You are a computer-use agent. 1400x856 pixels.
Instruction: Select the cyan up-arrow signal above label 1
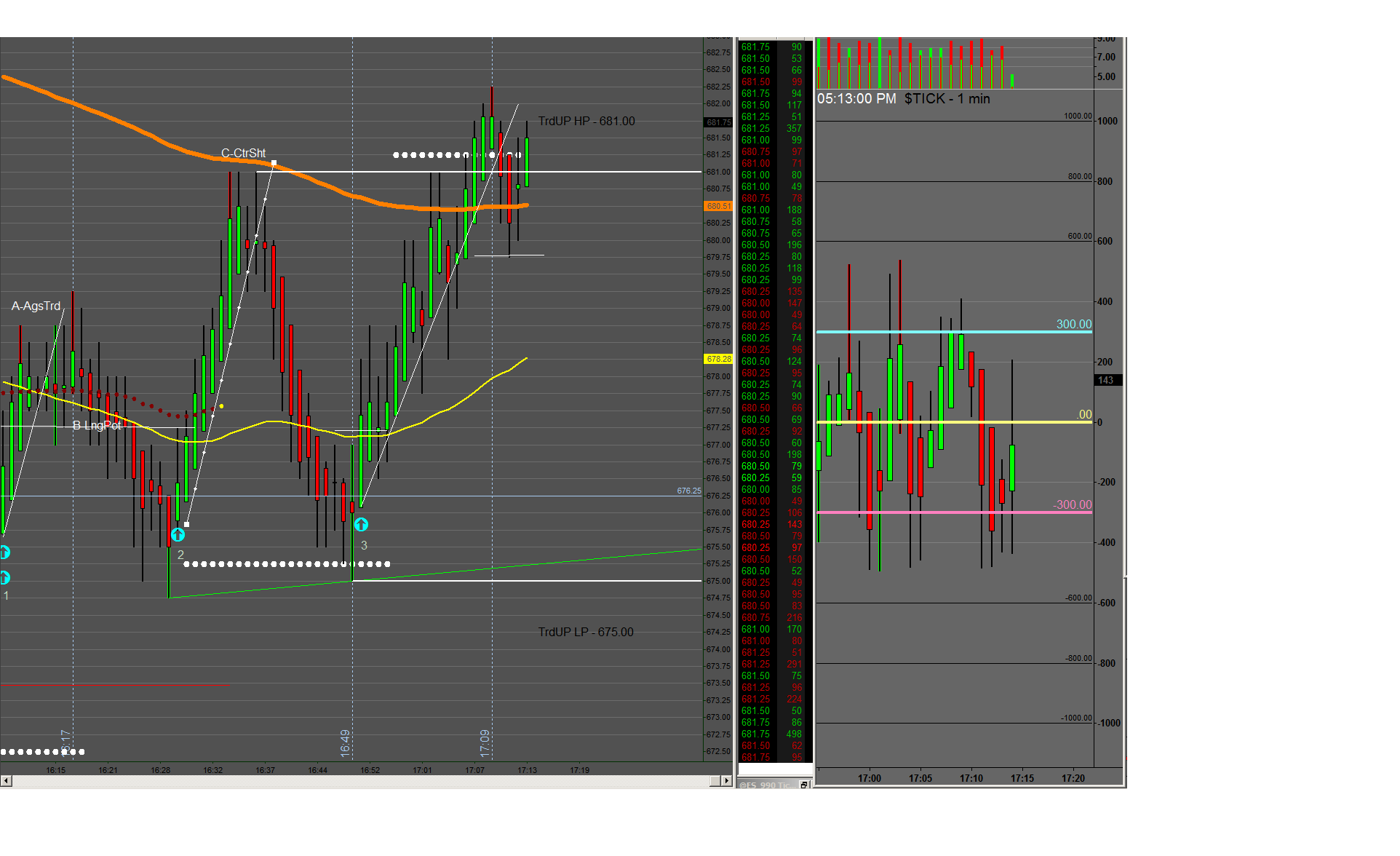(4, 578)
